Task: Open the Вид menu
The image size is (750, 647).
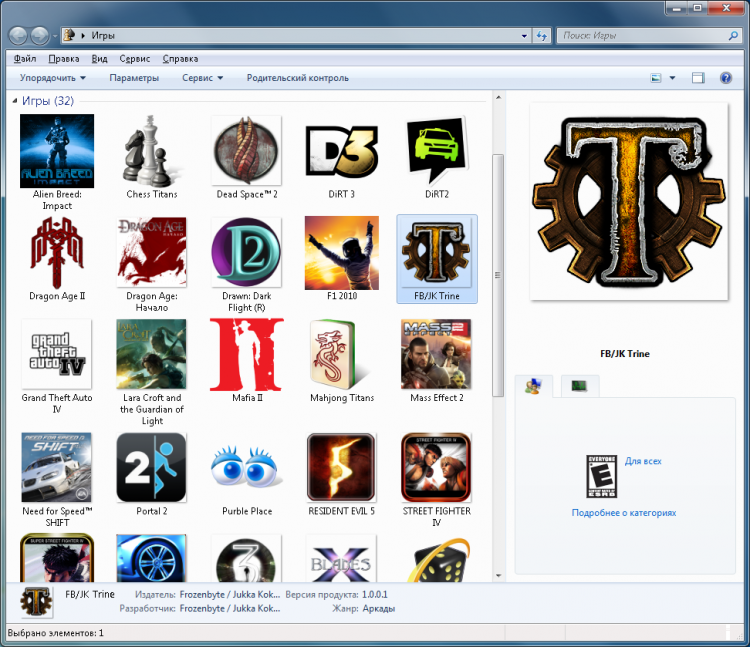Action: click(x=99, y=59)
